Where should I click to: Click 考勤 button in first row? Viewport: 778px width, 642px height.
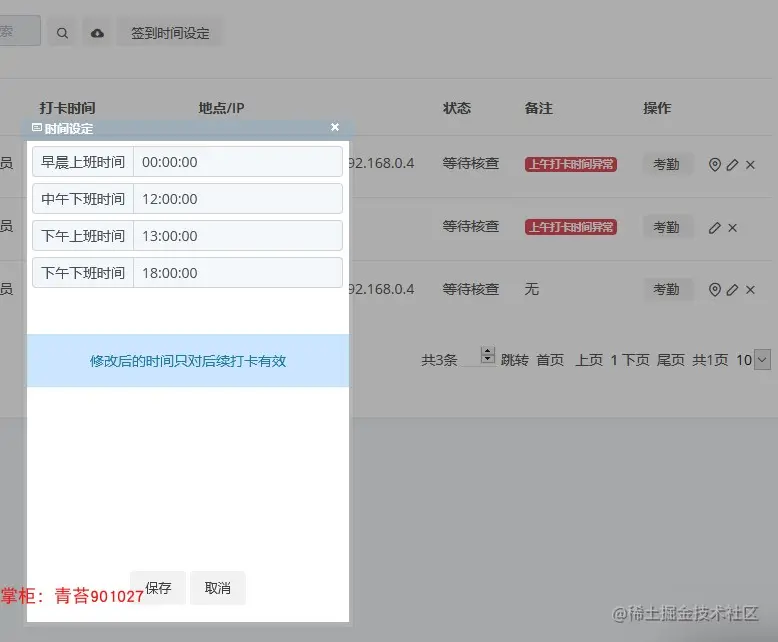coord(666,164)
